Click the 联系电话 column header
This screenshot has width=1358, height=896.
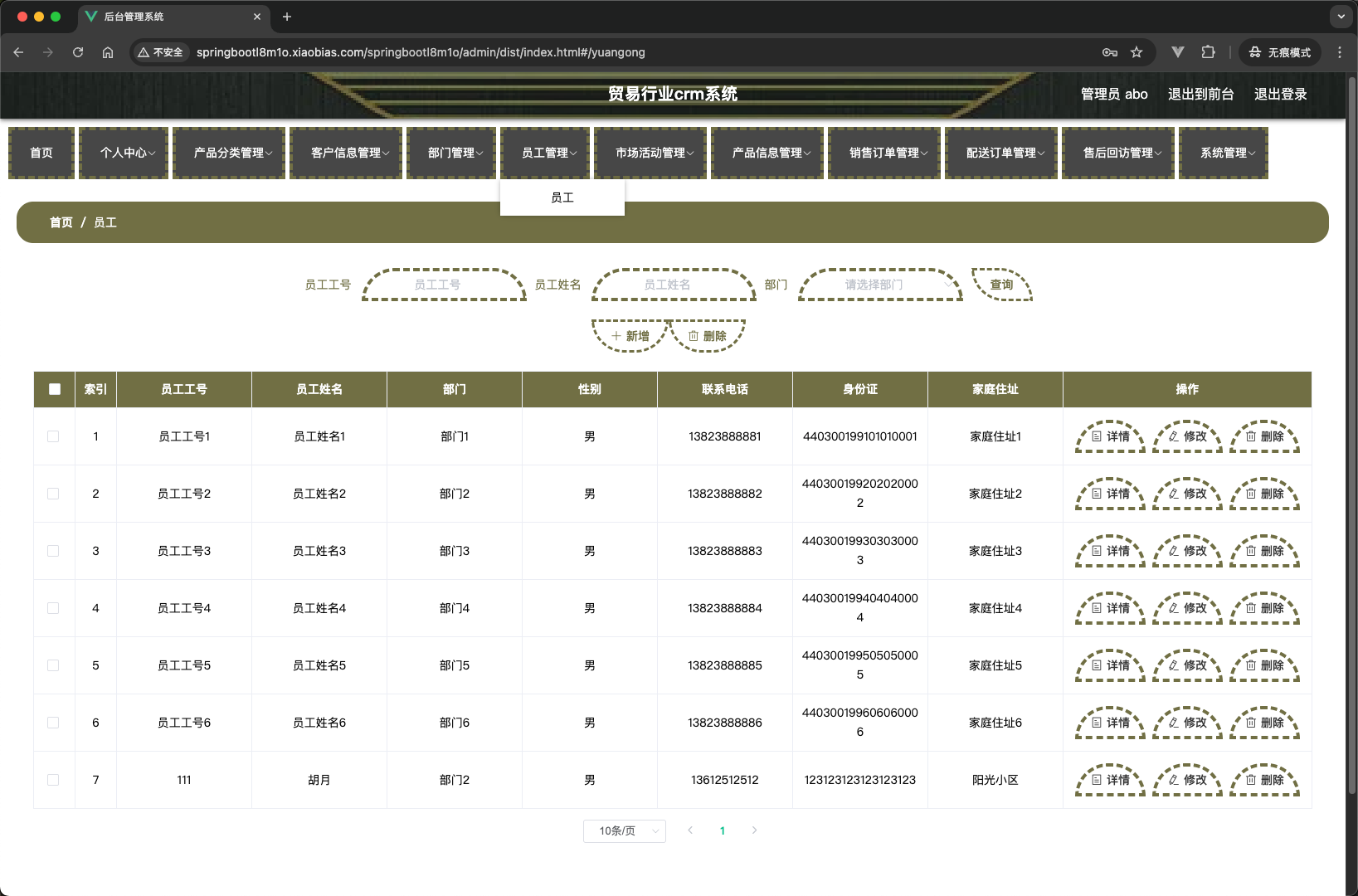[x=725, y=389]
